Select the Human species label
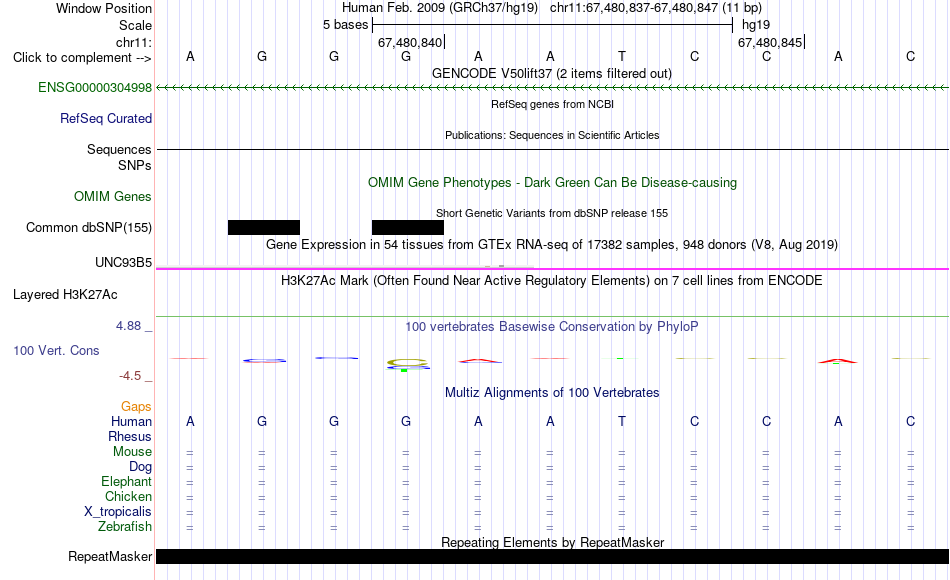The width and height of the screenshot is (950, 580). 131,421
